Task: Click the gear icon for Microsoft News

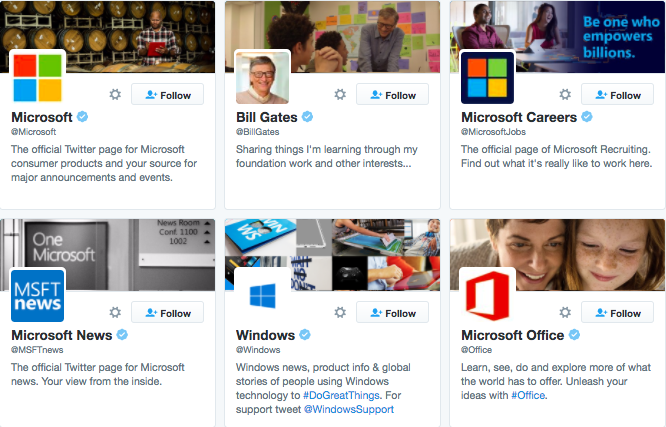Action: click(x=115, y=313)
